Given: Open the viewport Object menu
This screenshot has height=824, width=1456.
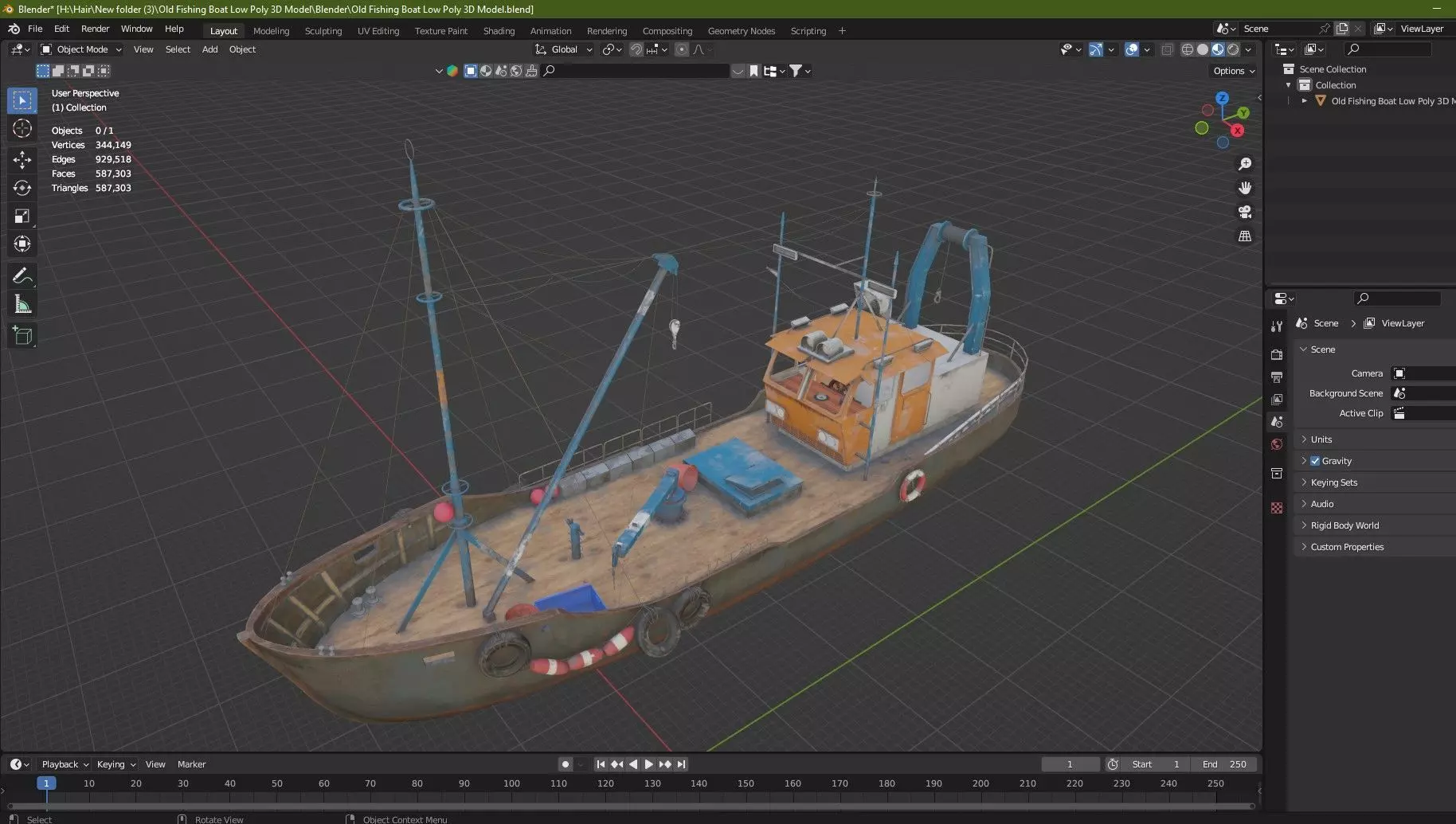Looking at the screenshot, I should [x=242, y=49].
